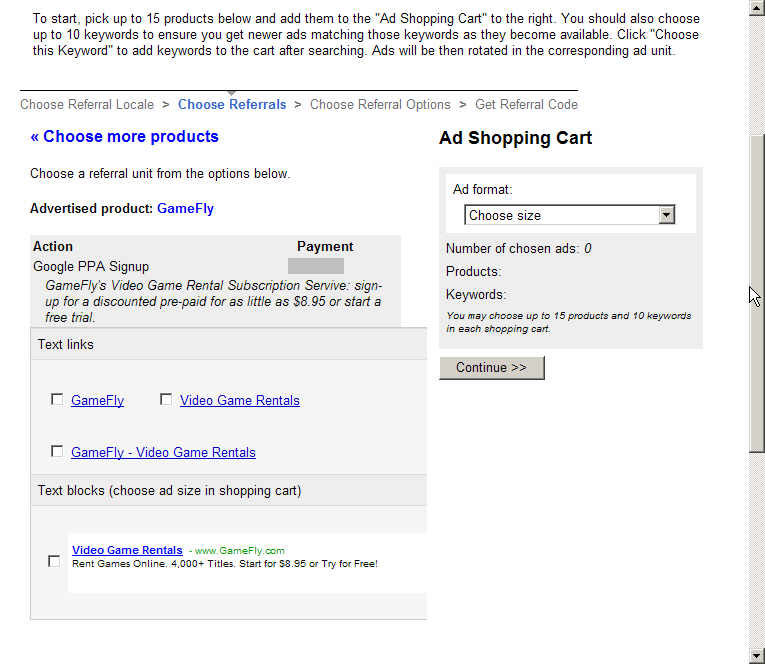
Task: Go back via Choose more products link
Action: pyautogui.click(x=124, y=137)
